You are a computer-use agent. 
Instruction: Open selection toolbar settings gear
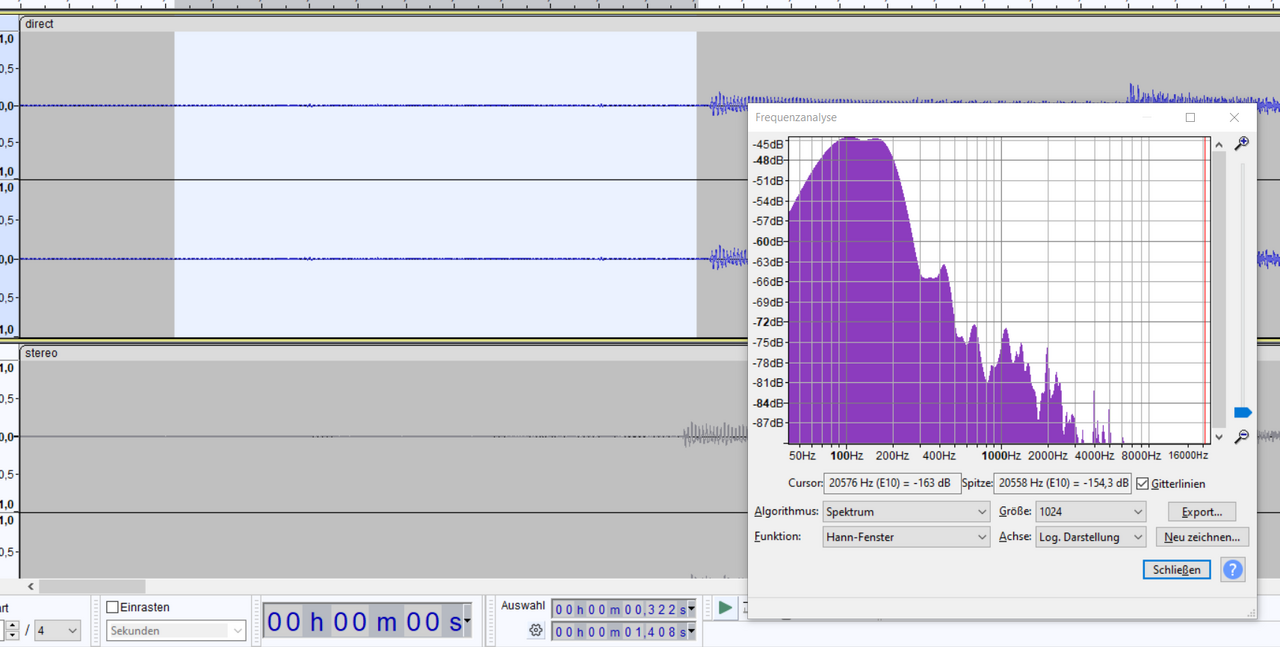(x=536, y=630)
